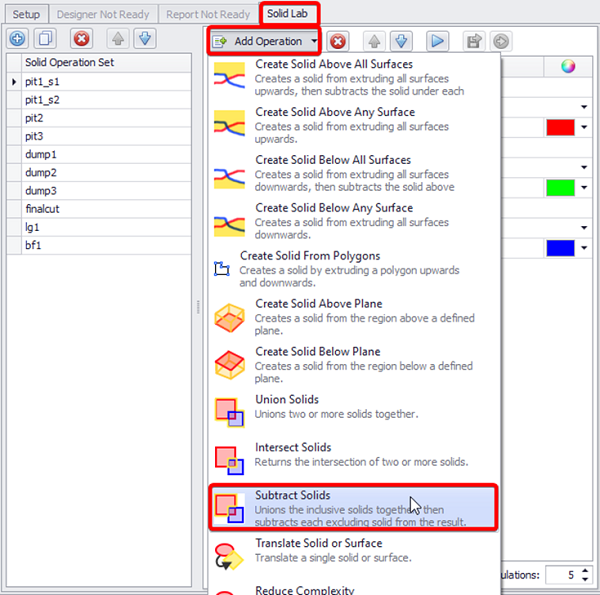Select the pit1_s2 operation set
The image size is (600, 595).
click(106, 100)
